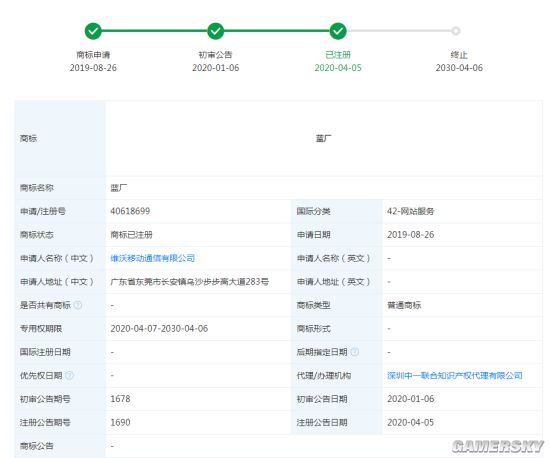Select the date 2030-04-06 under 终止
The width and height of the screenshot is (550, 458).
coord(459,68)
